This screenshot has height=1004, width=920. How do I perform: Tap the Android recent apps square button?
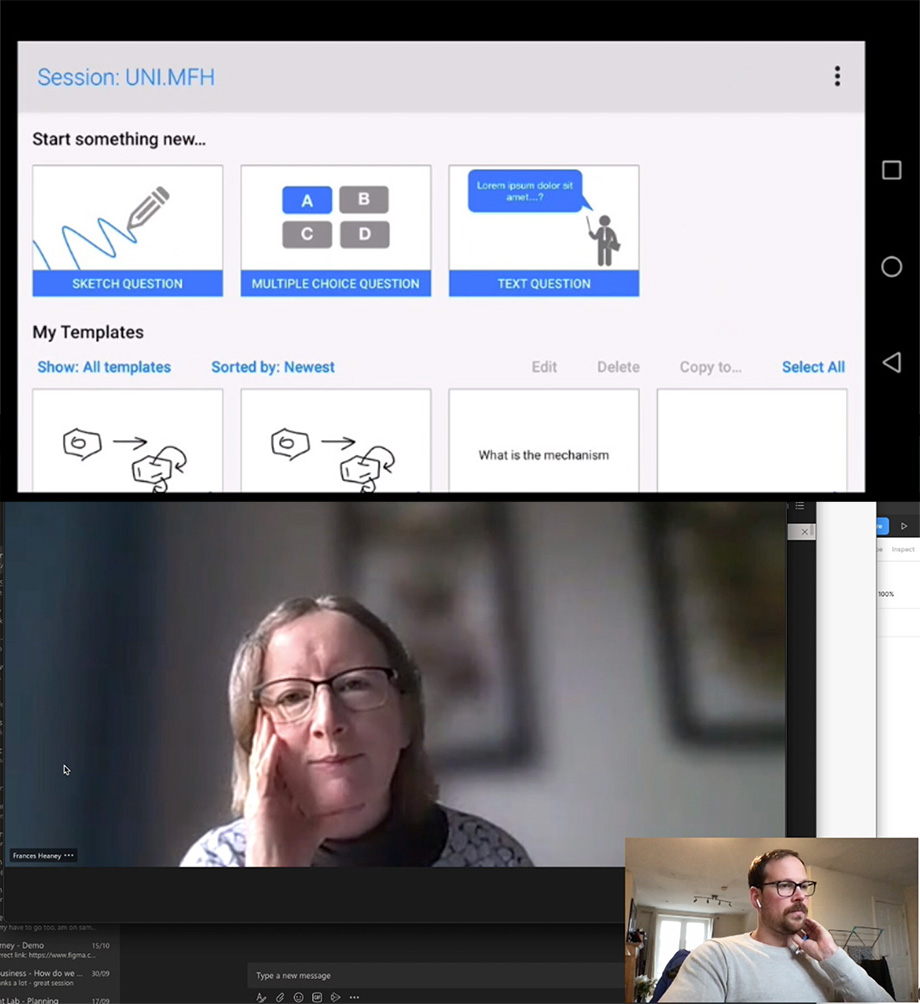pyautogui.click(x=891, y=170)
